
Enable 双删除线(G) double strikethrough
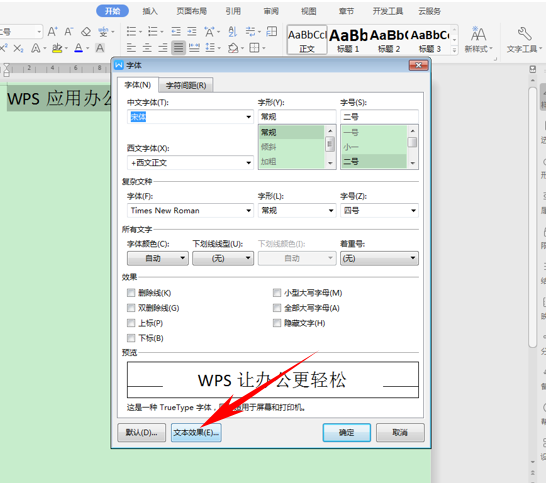(131, 308)
